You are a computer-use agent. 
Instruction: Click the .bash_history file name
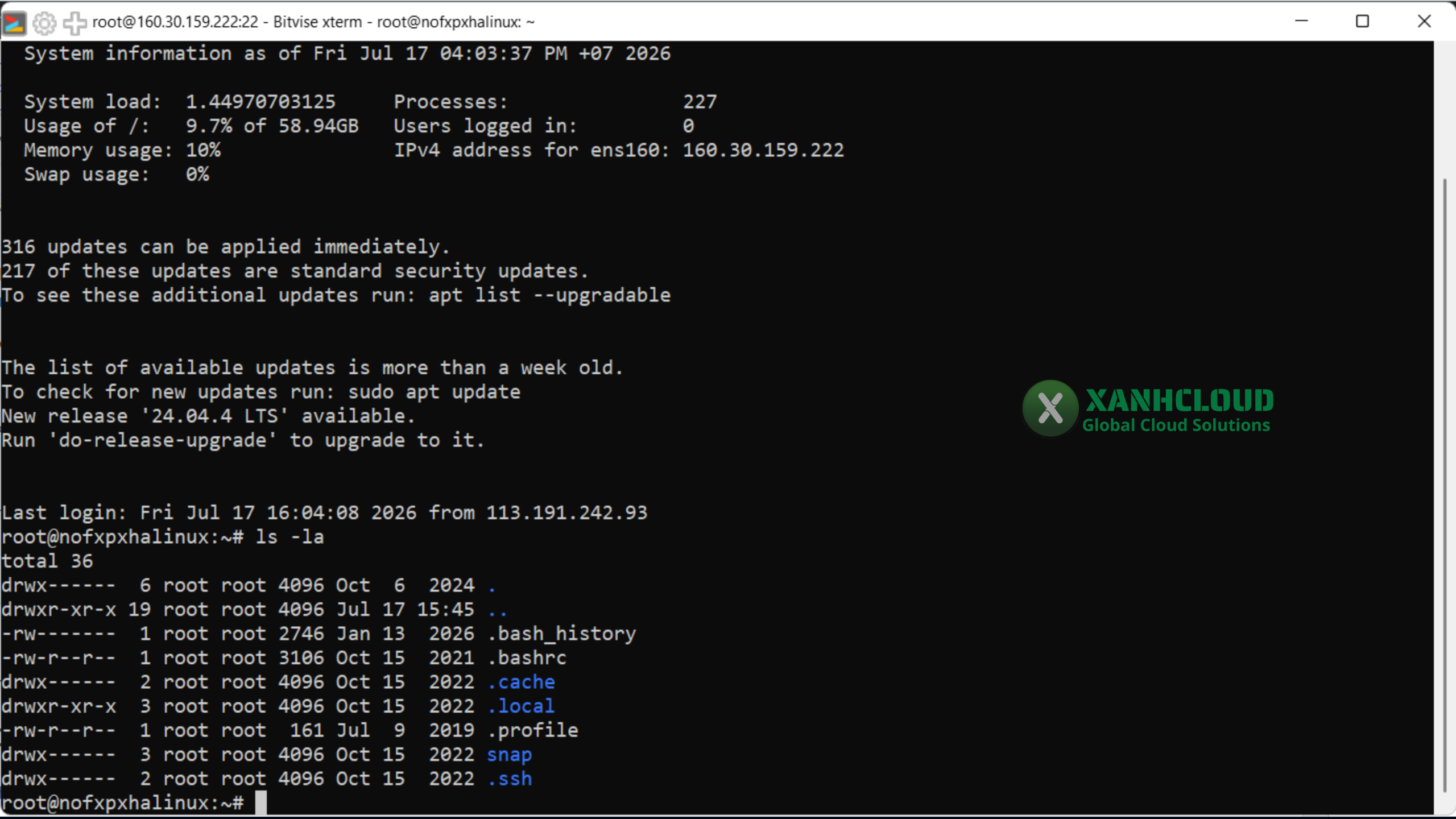click(x=561, y=634)
